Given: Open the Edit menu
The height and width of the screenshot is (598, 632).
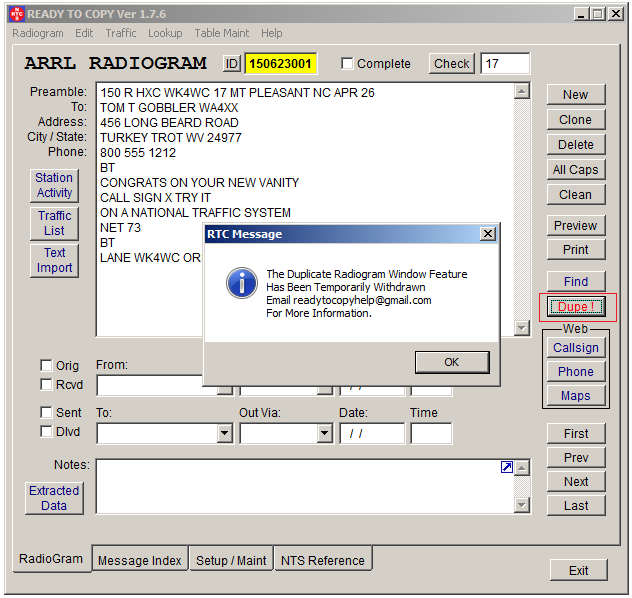Looking at the screenshot, I should click(x=84, y=33).
